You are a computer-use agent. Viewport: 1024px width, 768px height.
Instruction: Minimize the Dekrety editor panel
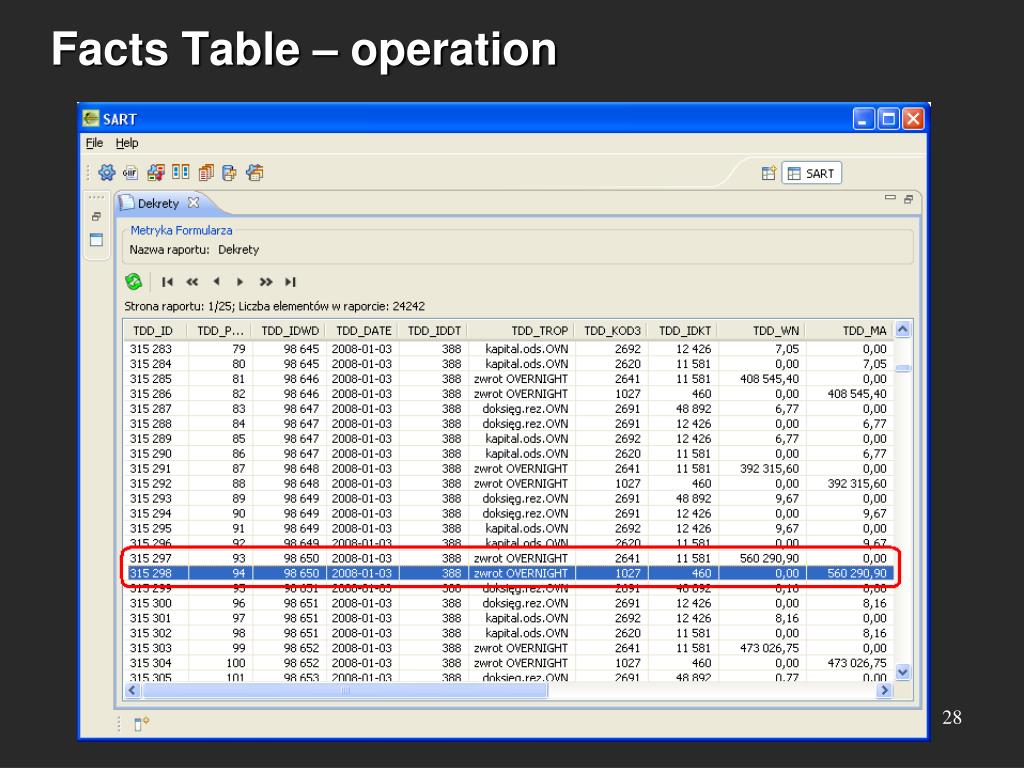[889, 198]
